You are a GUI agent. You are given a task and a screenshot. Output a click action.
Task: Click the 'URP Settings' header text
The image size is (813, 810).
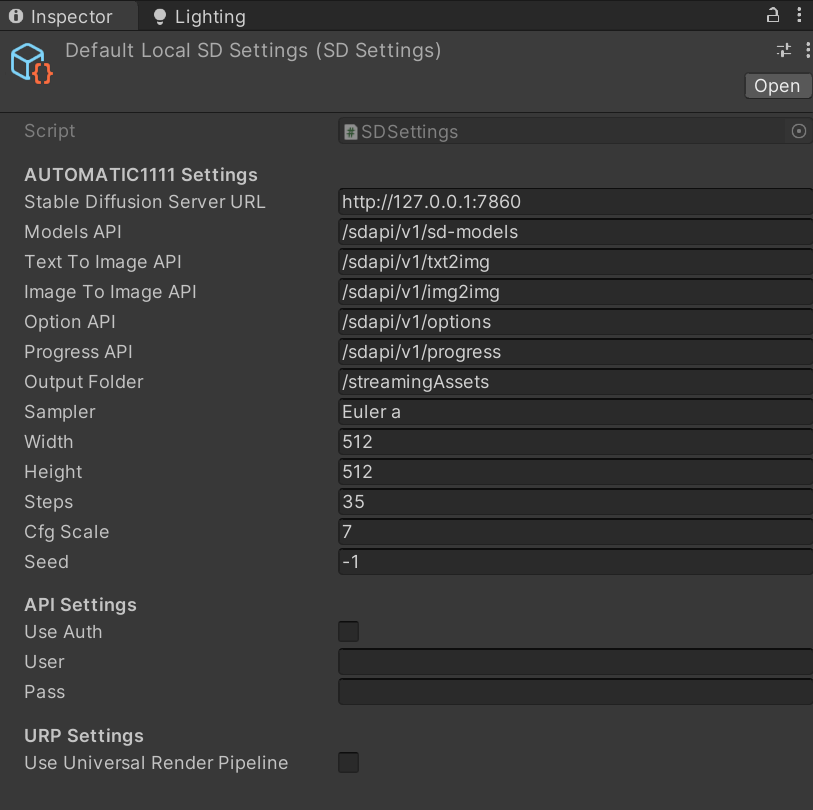[84, 736]
